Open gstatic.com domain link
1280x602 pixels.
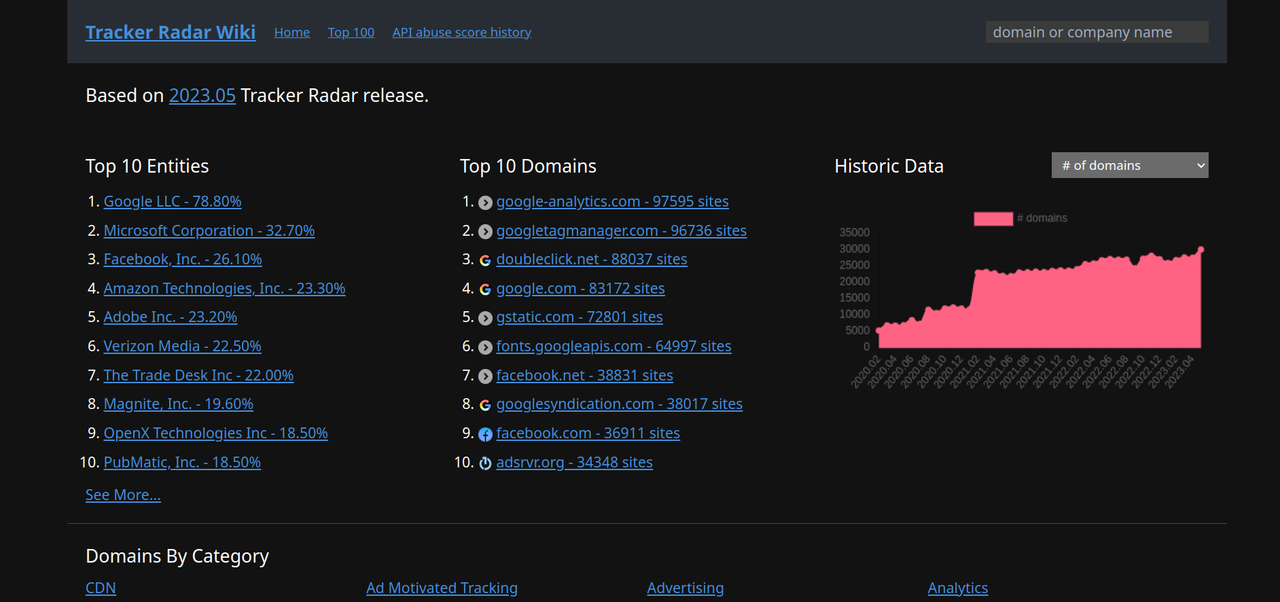[579, 317]
